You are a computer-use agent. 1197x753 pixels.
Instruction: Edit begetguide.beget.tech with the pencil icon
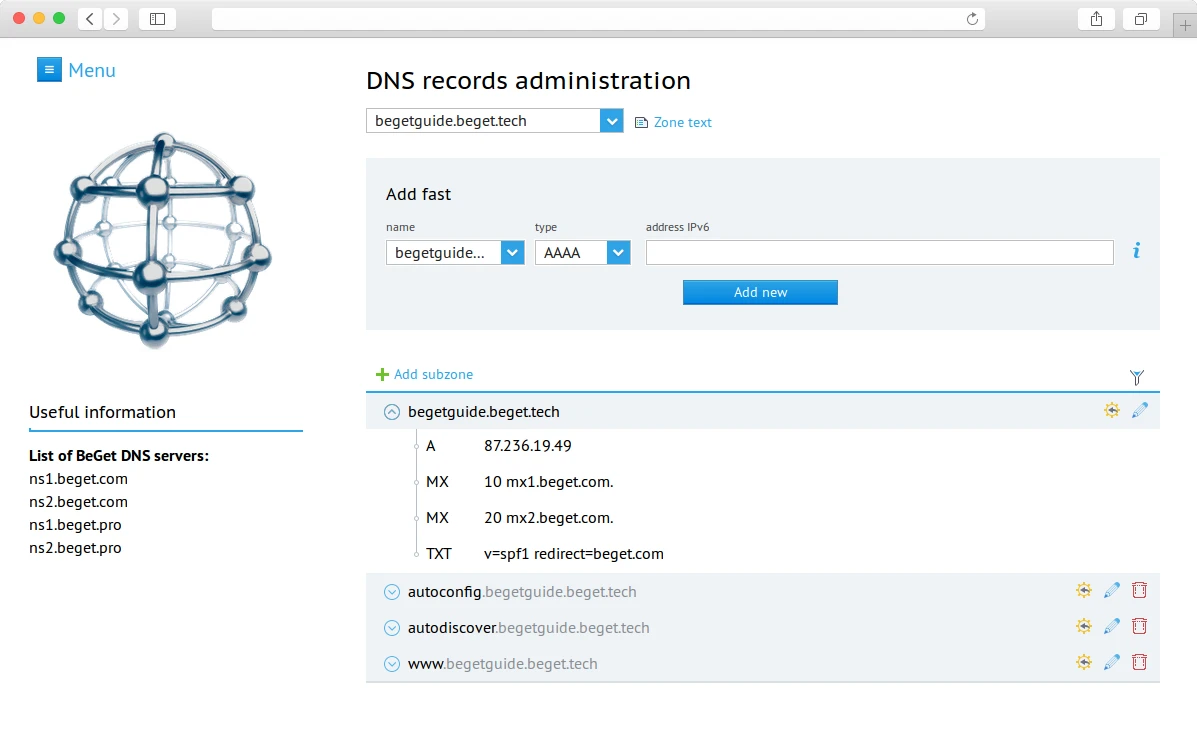(1140, 410)
